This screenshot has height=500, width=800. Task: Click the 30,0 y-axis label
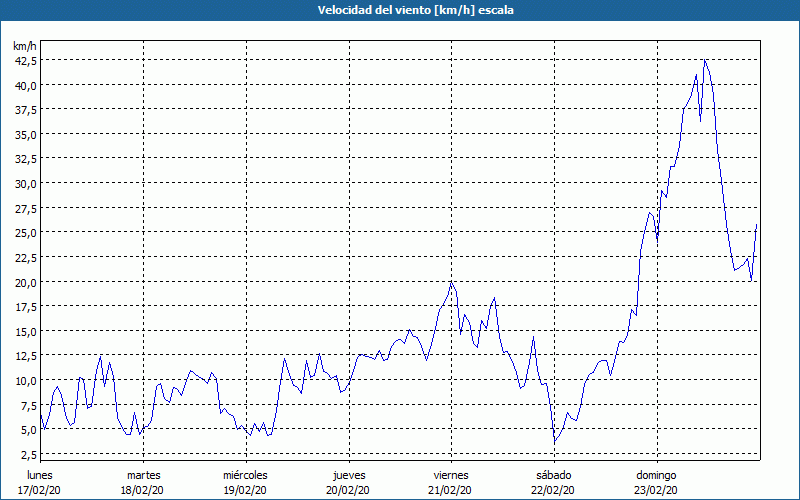tap(26, 184)
